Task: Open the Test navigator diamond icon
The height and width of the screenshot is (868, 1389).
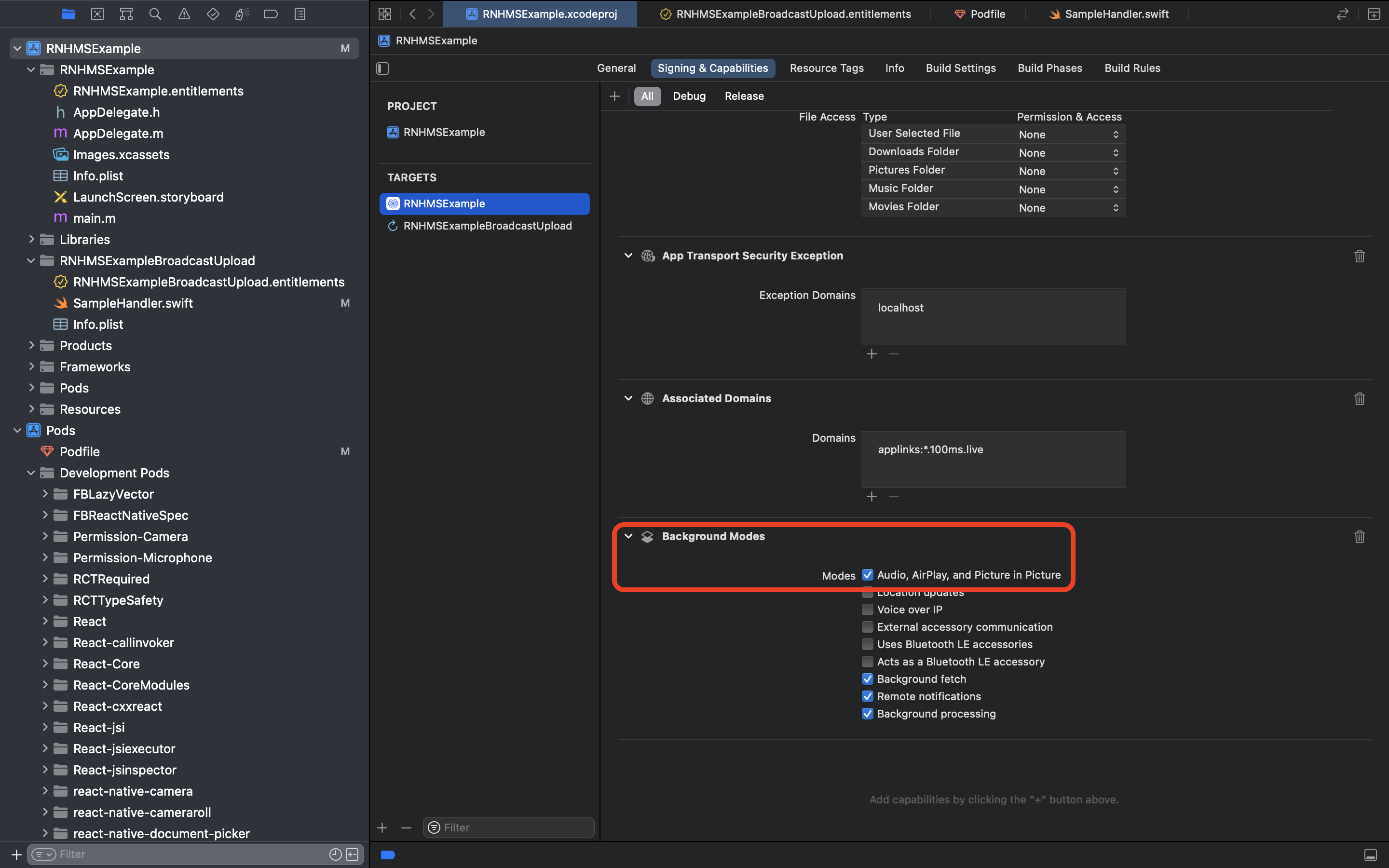Action: click(x=212, y=14)
